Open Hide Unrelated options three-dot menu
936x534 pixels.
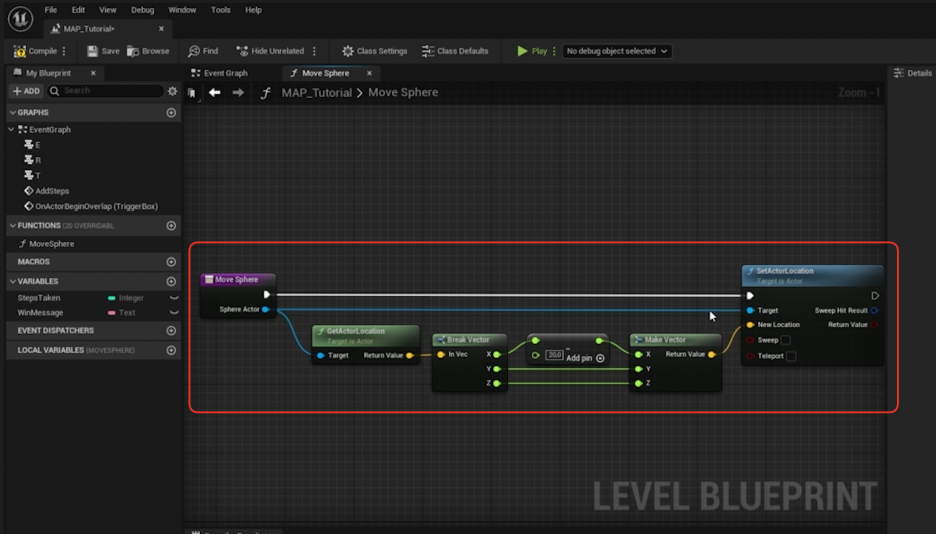coord(315,51)
